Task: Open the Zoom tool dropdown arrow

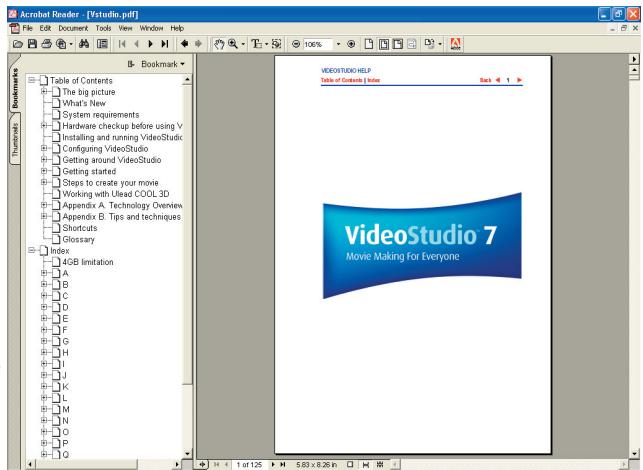Action: point(243,44)
